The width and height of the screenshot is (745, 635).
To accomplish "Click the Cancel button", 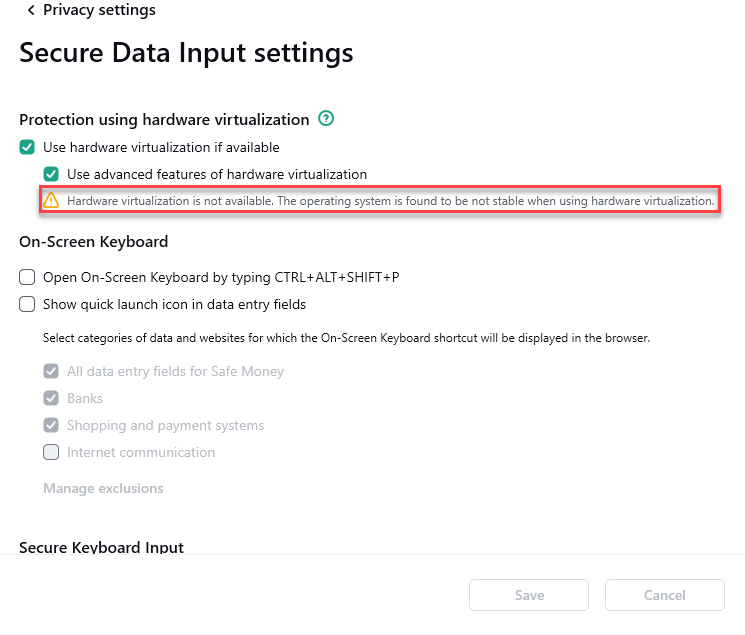I will click(664, 595).
